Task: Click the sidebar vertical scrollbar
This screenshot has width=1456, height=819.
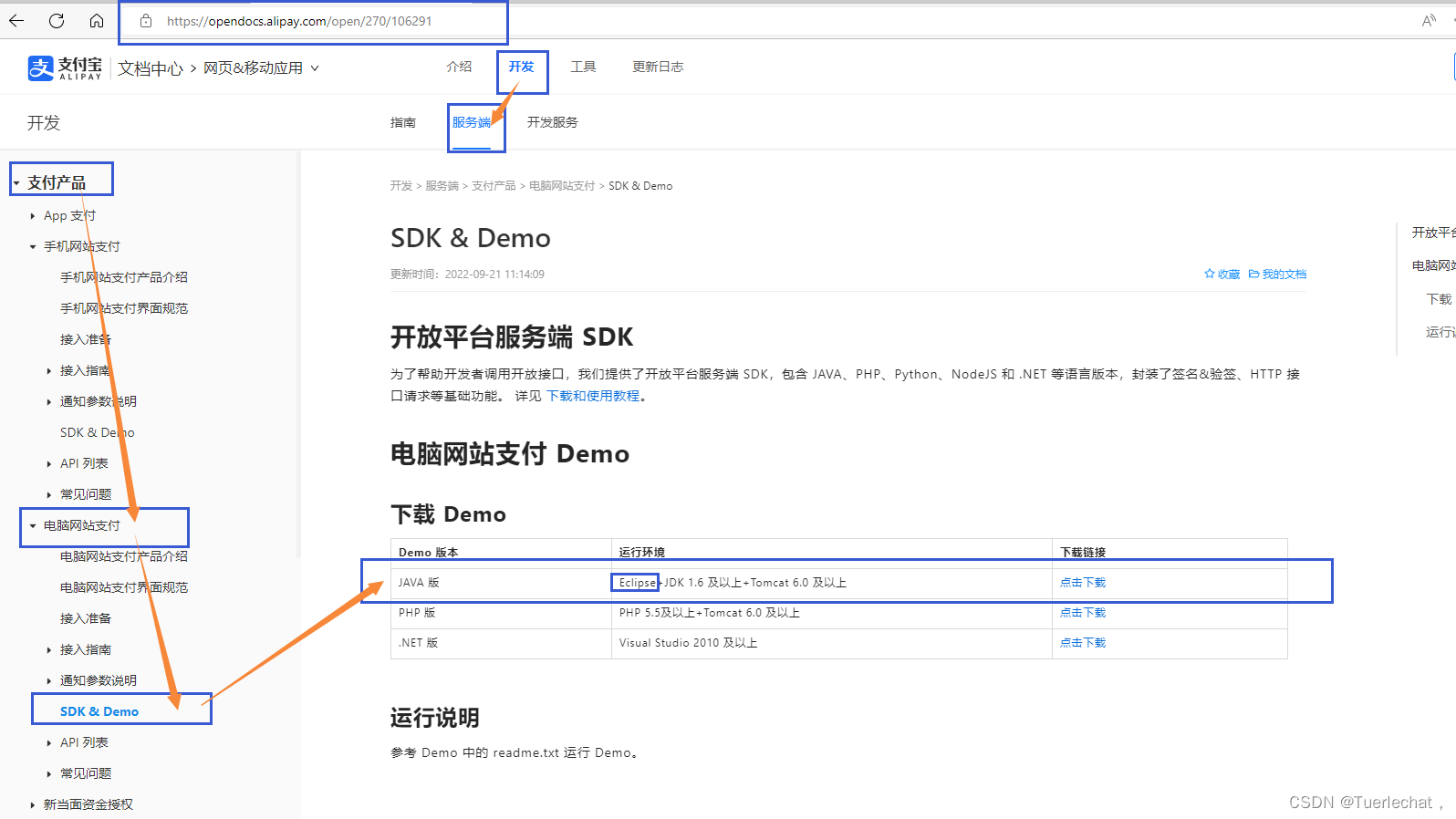Action: coord(298,356)
